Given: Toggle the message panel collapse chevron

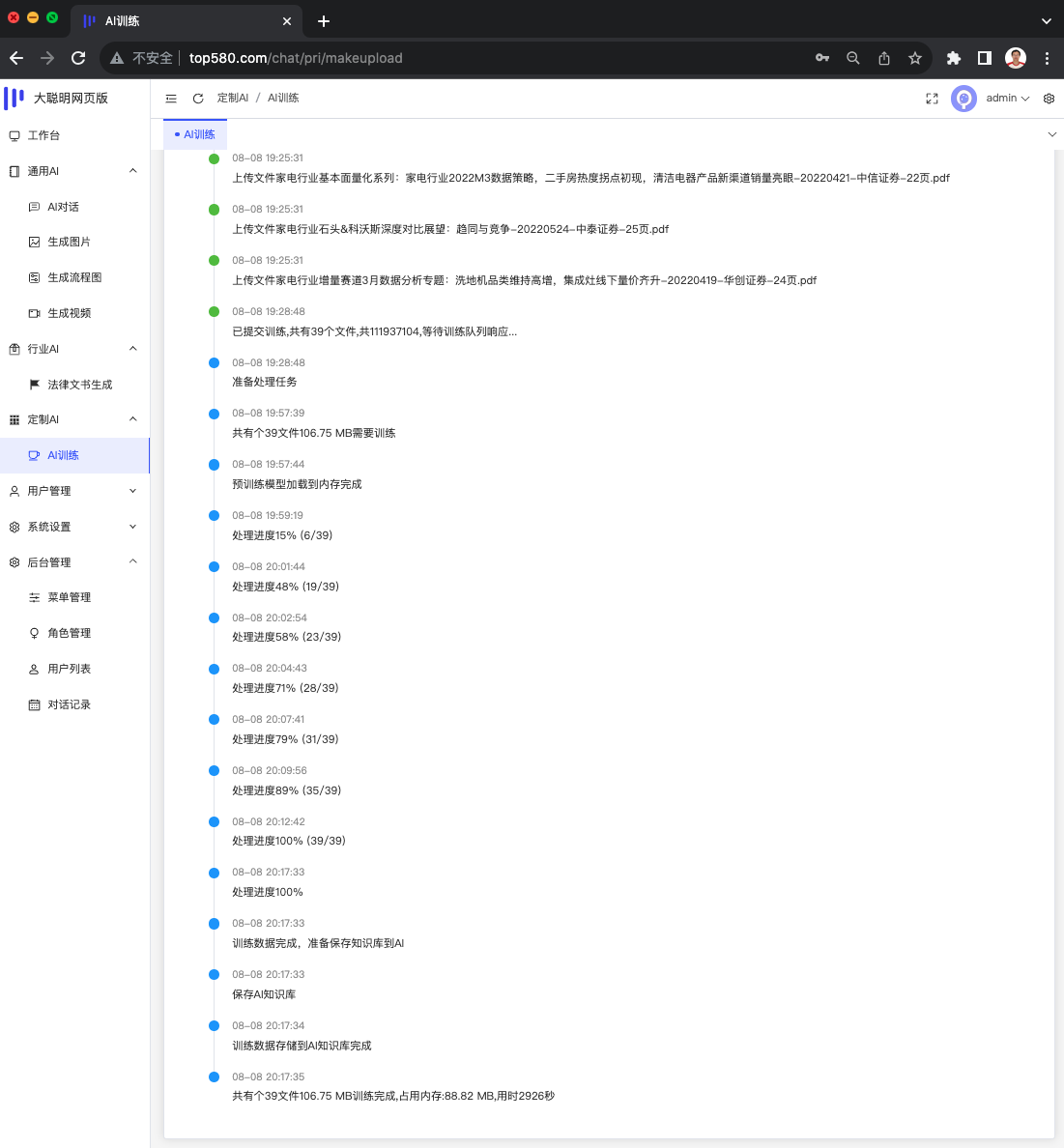Looking at the screenshot, I should [1051, 134].
